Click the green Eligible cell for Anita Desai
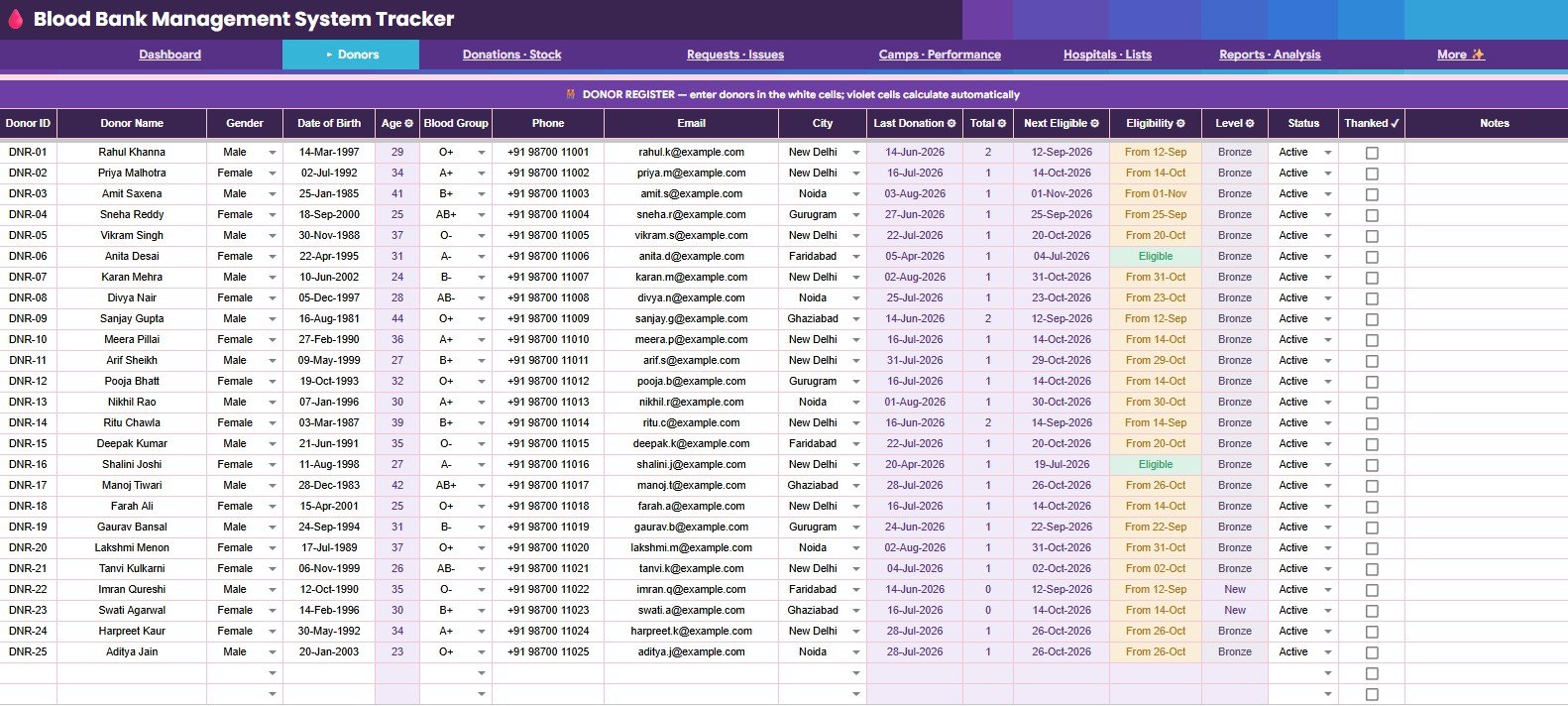 [x=1156, y=256]
